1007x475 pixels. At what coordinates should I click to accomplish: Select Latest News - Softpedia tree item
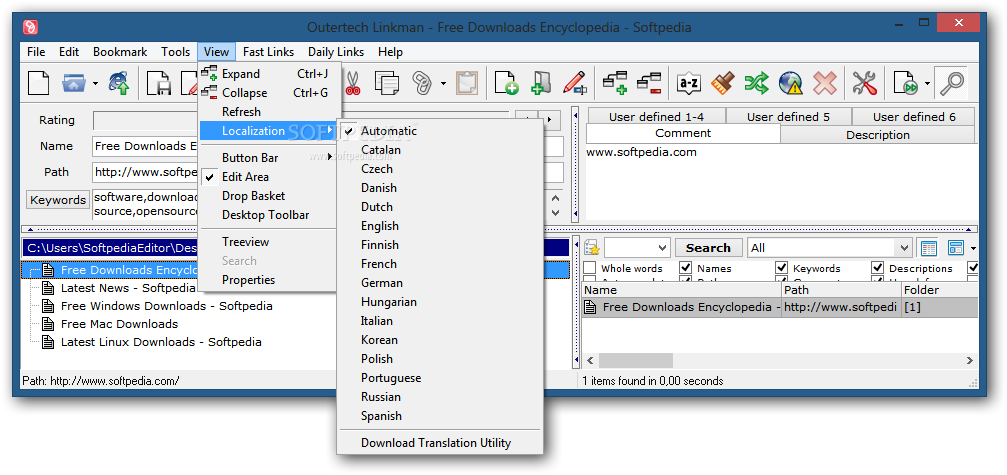point(128,288)
